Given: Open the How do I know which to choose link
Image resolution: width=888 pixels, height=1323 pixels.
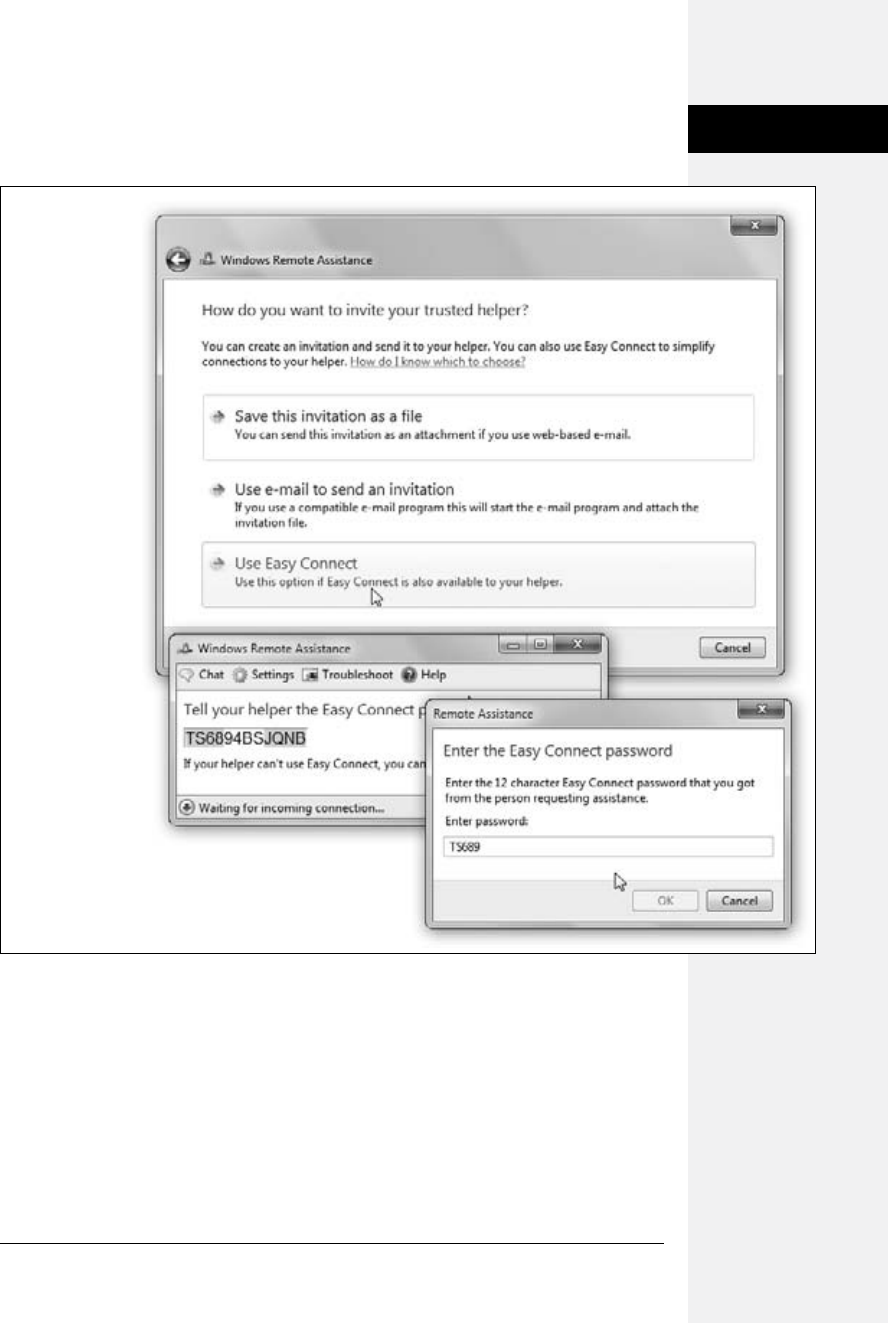Looking at the screenshot, I should tap(438, 360).
